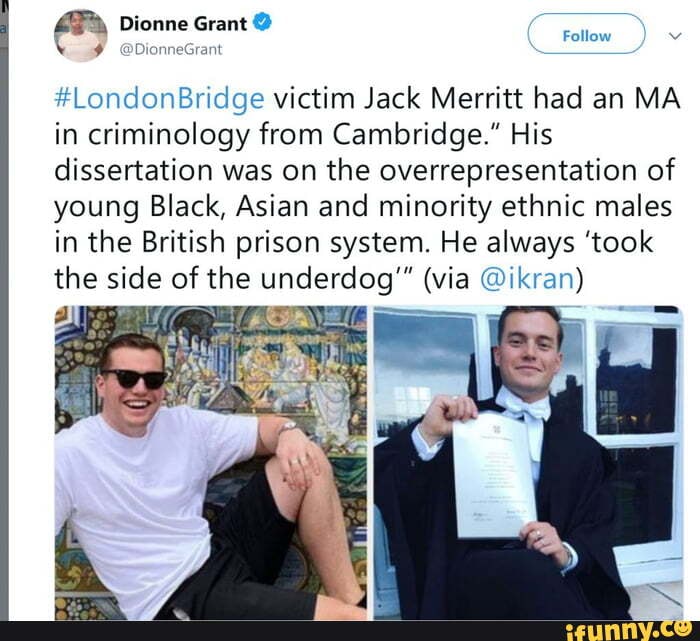Screen dimensions: 700x641
Task: Open Dionne Grant's profile avatar
Action: [x=81, y=35]
